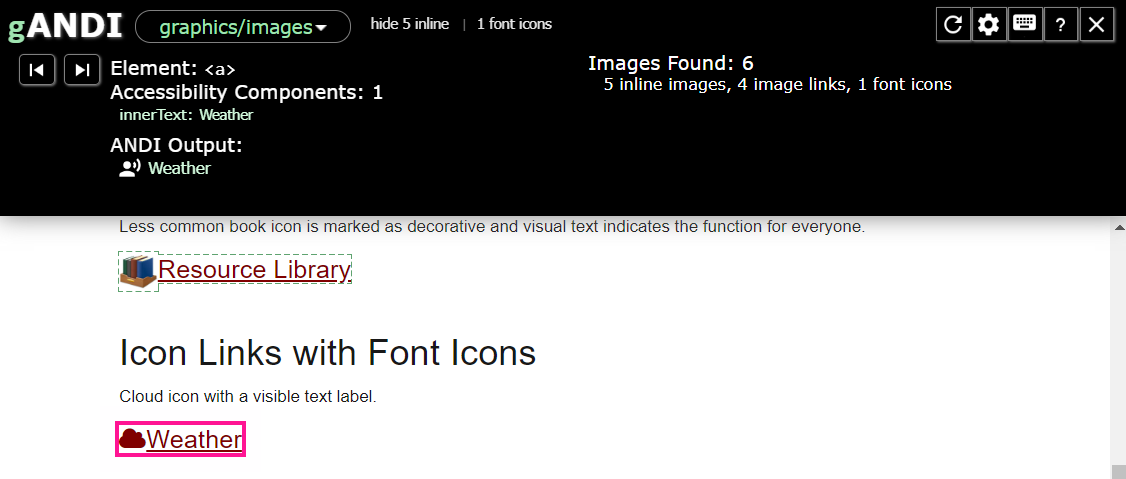Go to previous element button
The height and width of the screenshot is (479, 1126).
[x=37, y=69]
